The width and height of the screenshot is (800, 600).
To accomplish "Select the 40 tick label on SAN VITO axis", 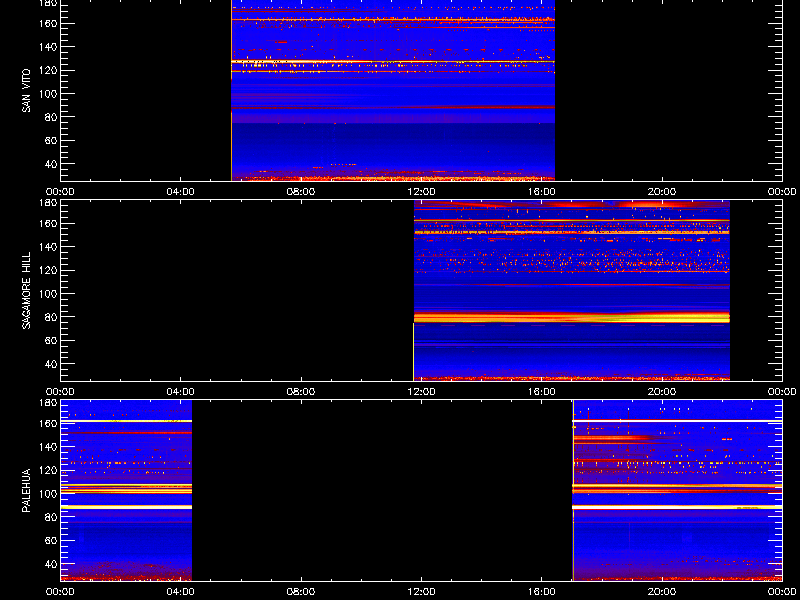I will 50,164.
